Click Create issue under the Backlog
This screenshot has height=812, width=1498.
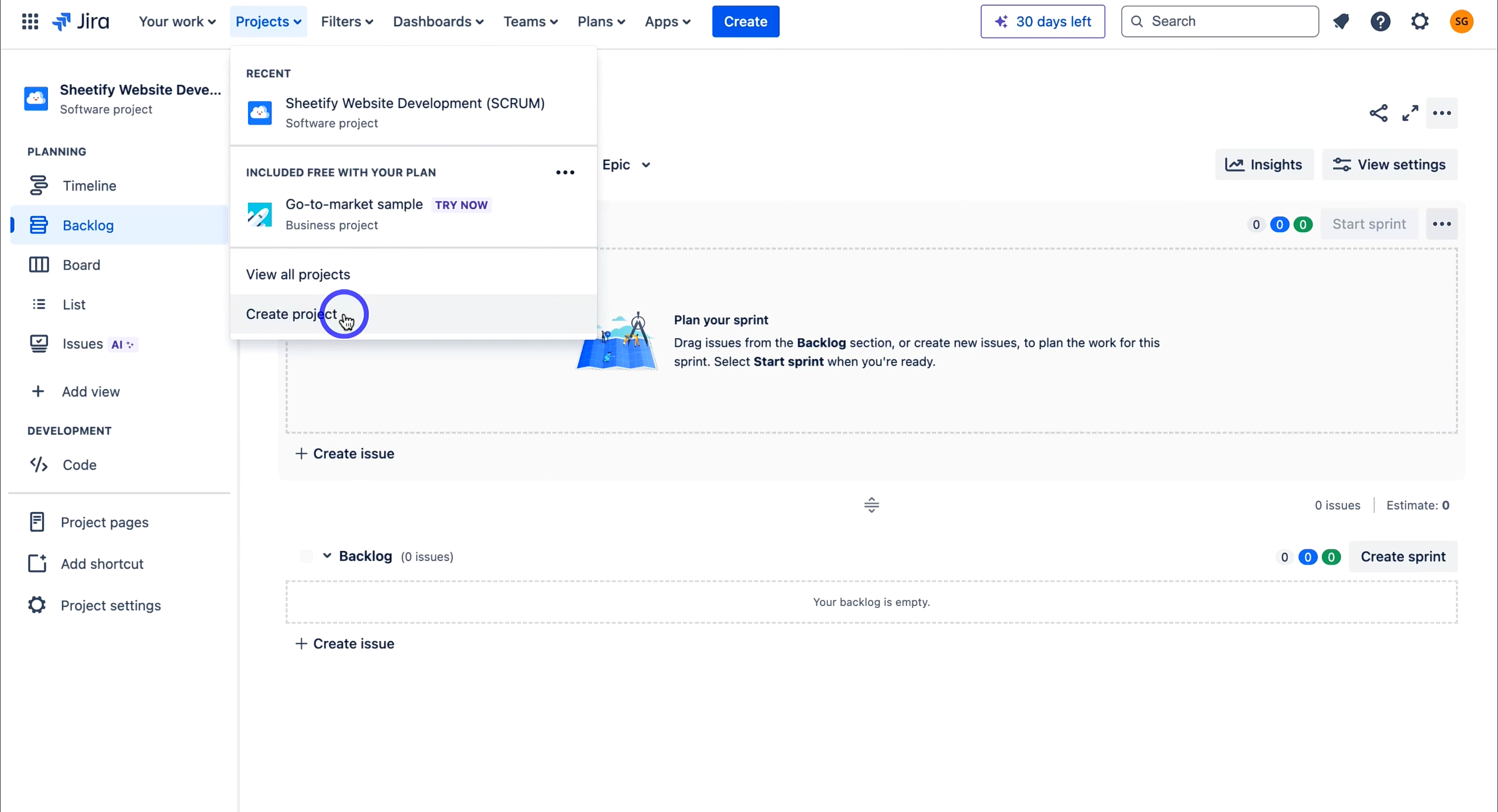[345, 644]
